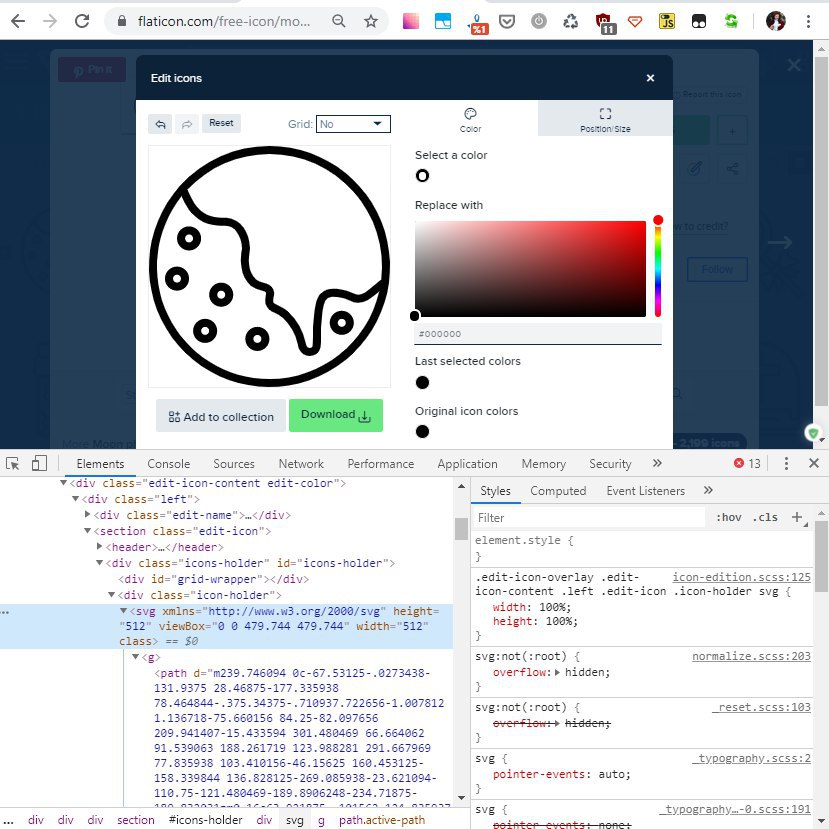Click the green Download button
This screenshot has height=829, width=829.
(336, 415)
